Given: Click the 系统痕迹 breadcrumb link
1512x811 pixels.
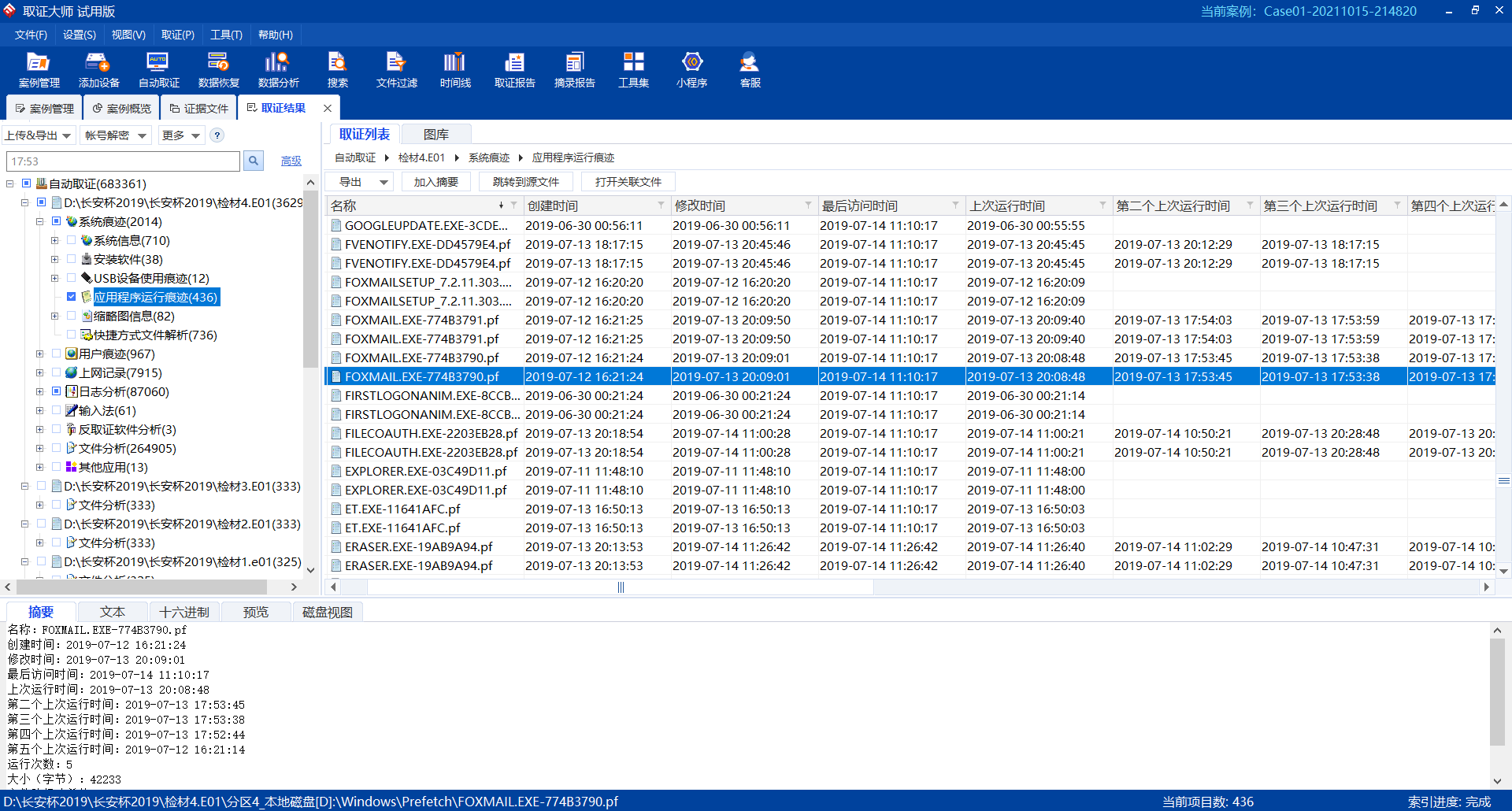Looking at the screenshot, I should click(x=489, y=157).
